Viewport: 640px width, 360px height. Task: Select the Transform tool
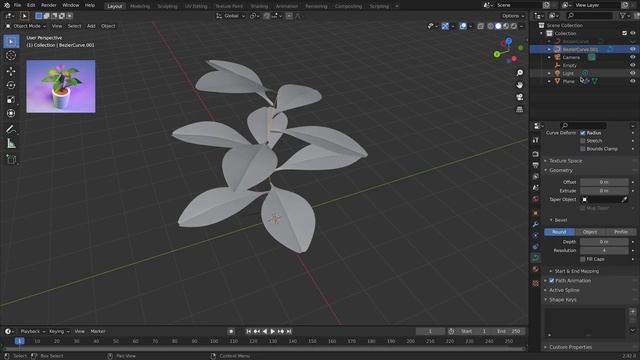(11, 113)
